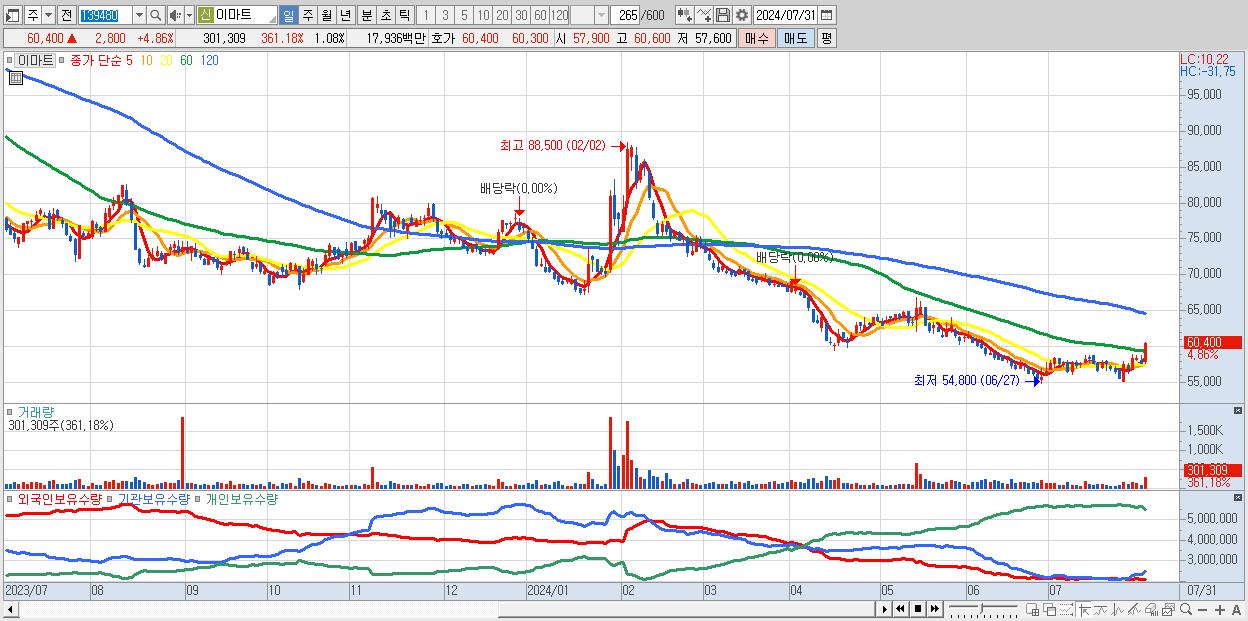Viewport: 1248px width, 621px height.
Task: Click moving average 120 legend label
Action: click(x=210, y=61)
